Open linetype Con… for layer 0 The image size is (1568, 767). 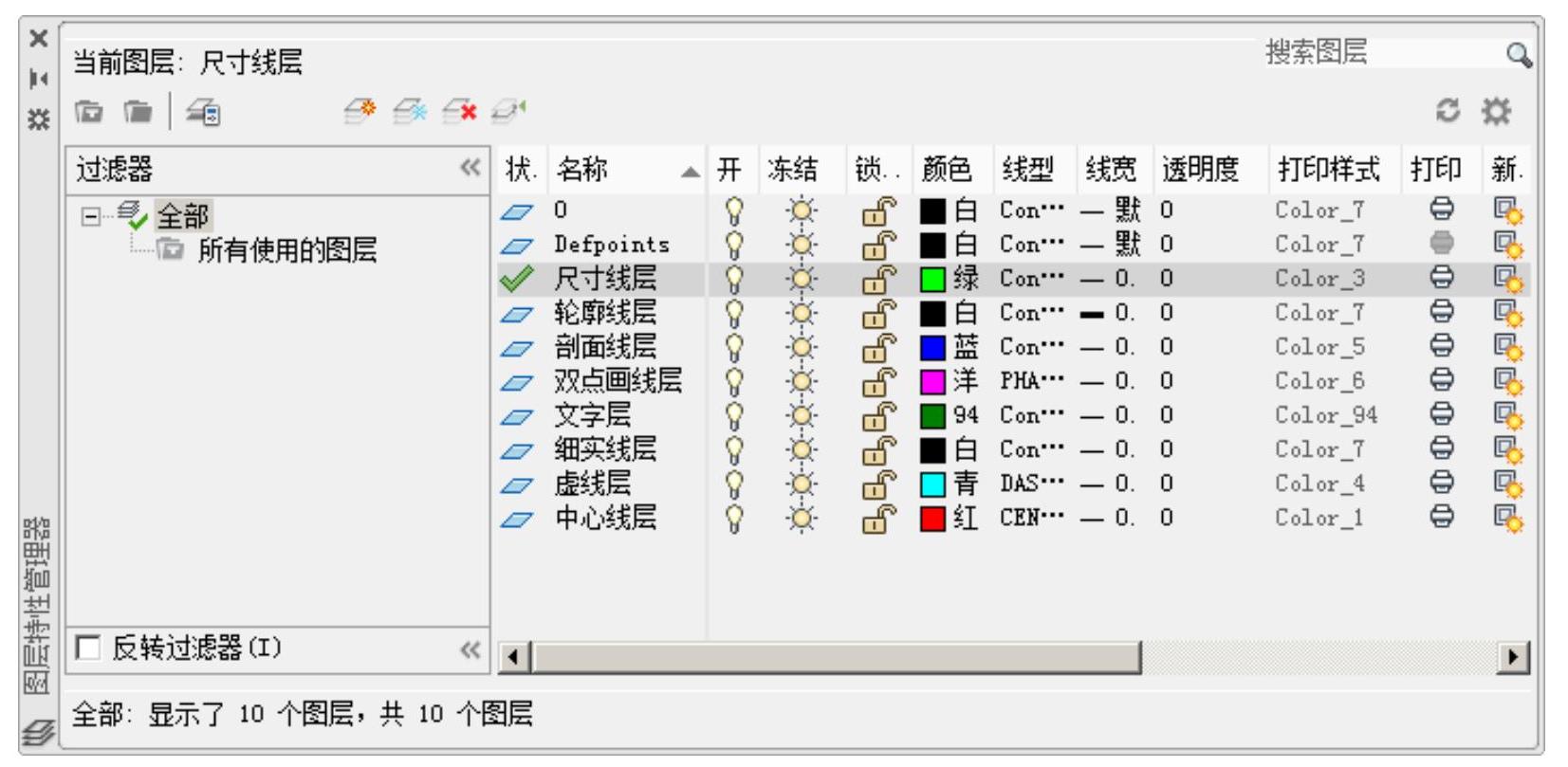coord(1032,210)
